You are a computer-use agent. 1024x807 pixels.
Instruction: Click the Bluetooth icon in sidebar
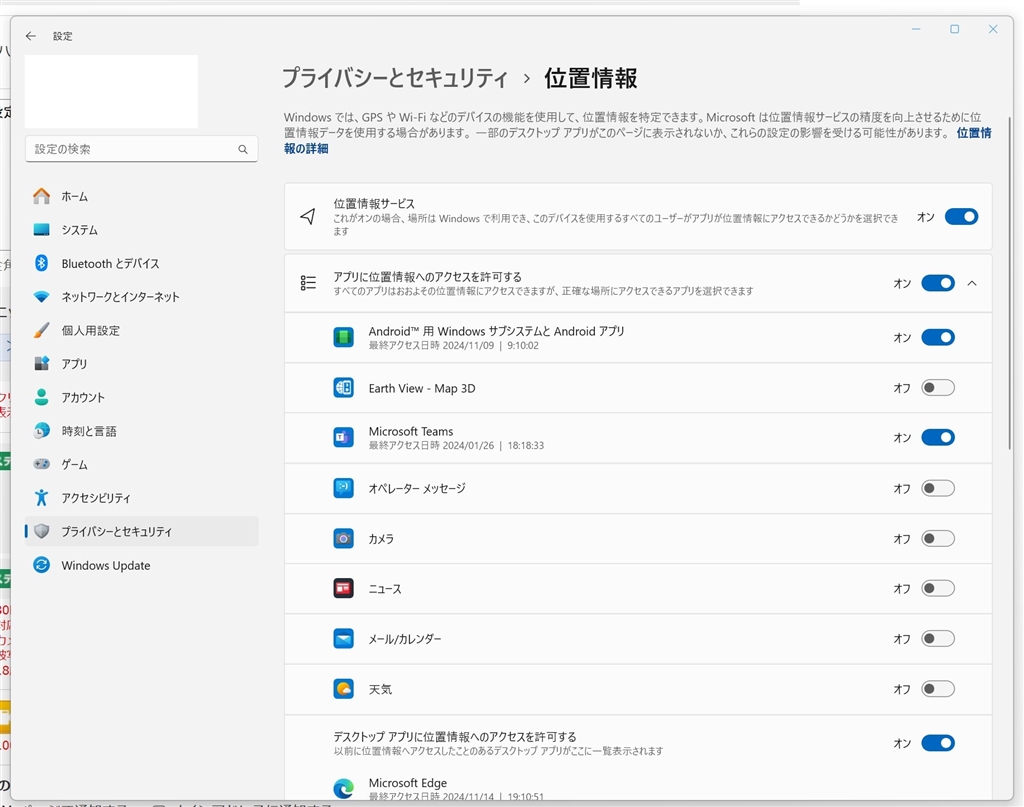click(42, 263)
